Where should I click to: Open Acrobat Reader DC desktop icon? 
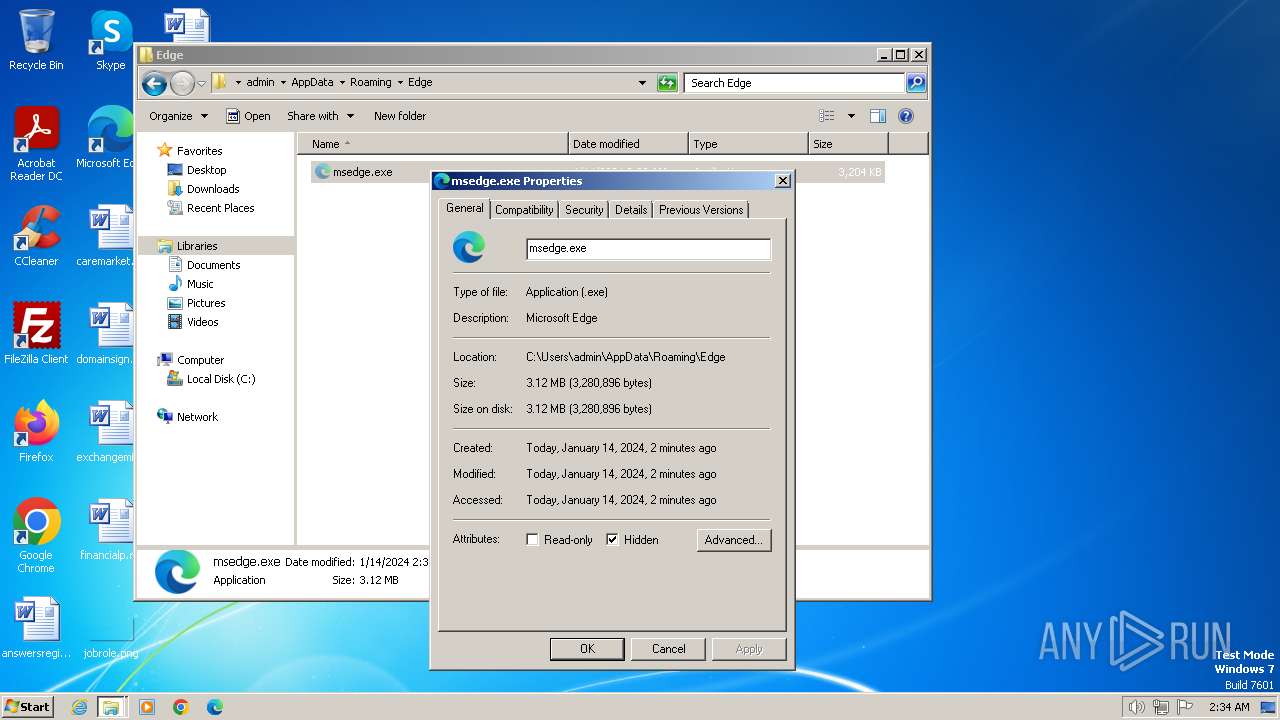(x=36, y=144)
